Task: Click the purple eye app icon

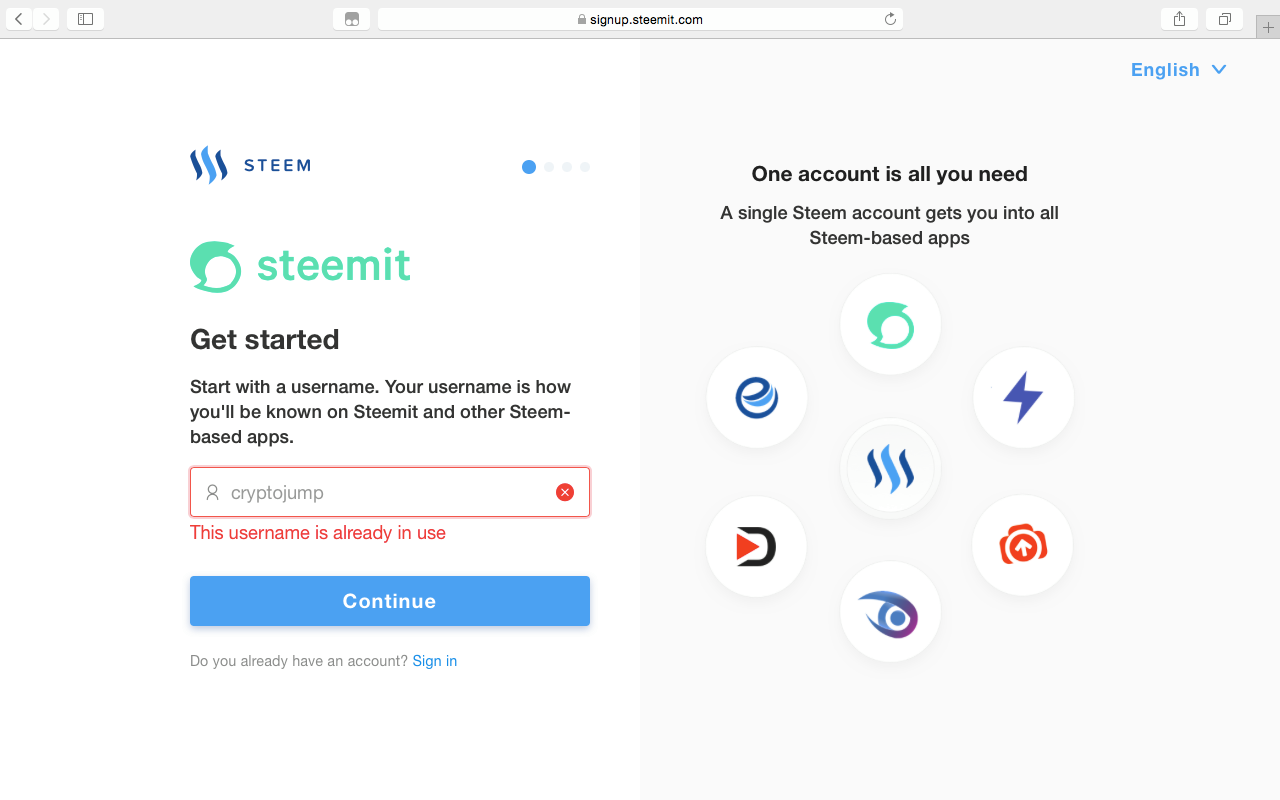Action: point(890,612)
